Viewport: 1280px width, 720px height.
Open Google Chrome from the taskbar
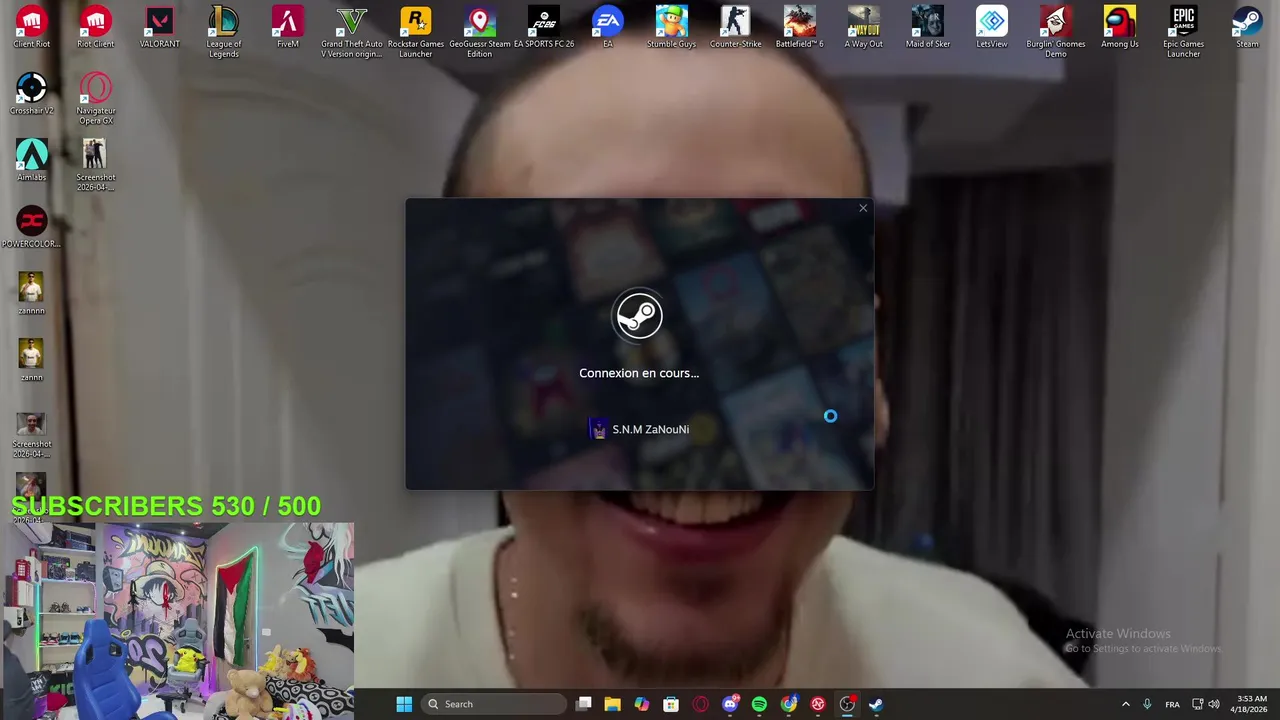pos(789,704)
